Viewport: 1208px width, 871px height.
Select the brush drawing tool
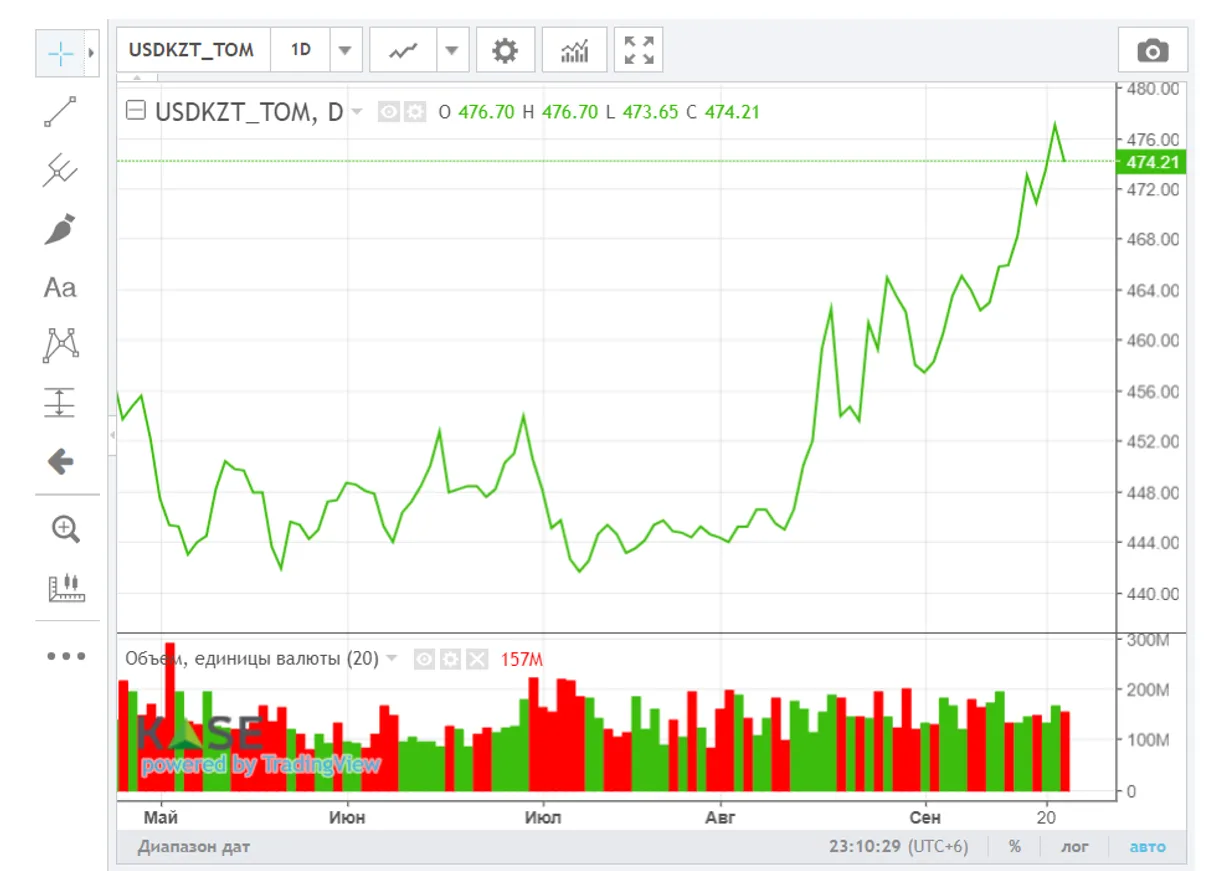(x=60, y=229)
